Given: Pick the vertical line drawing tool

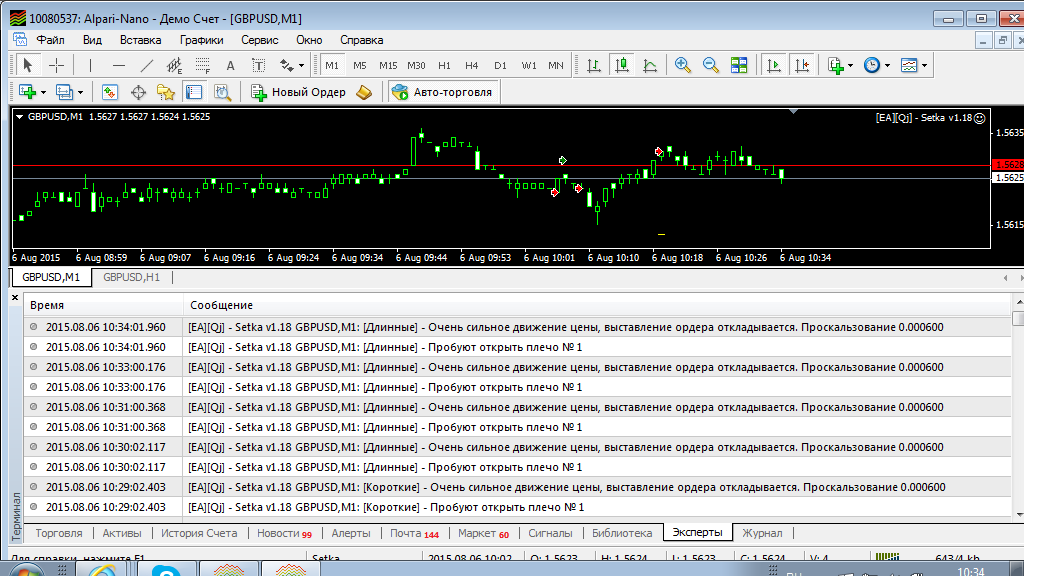Looking at the screenshot, I should tap(90, 65).
